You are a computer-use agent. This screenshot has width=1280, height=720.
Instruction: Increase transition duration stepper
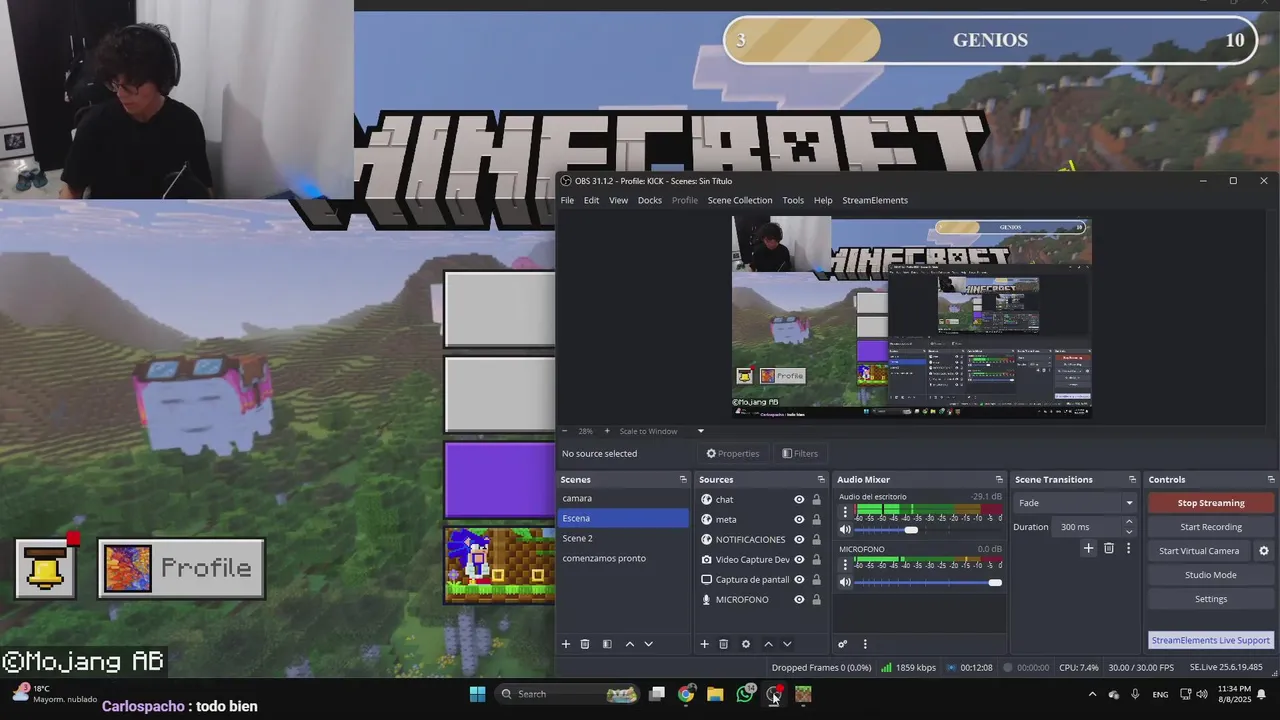coord(1129,522)
